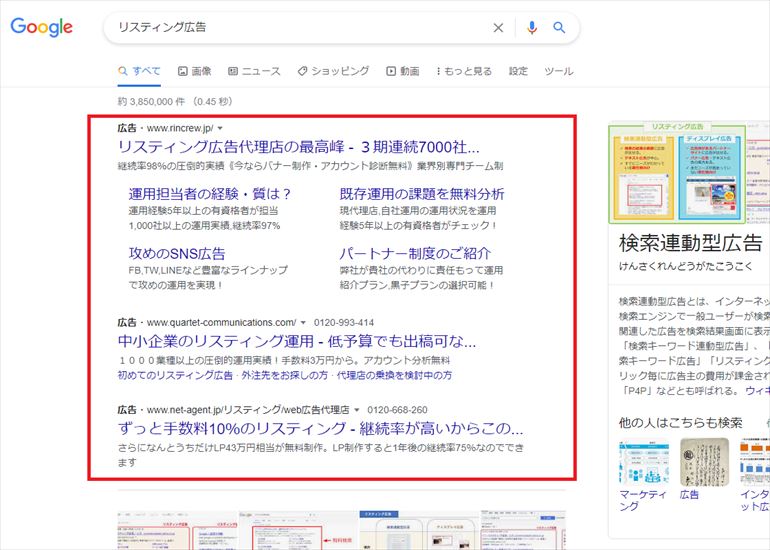Click the blue magnifier search icon

click(559, 28)
